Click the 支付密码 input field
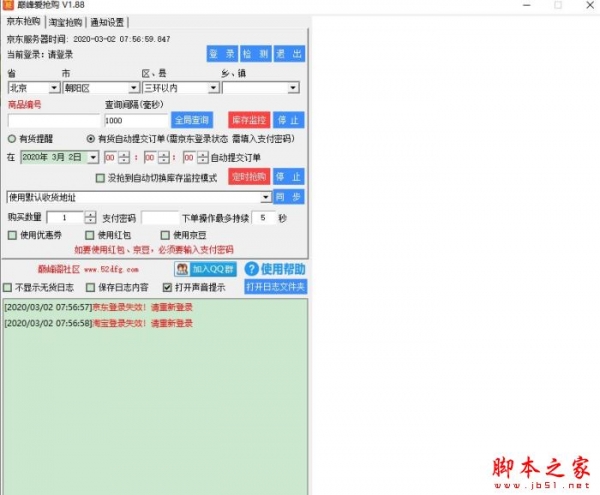This screenshot has width=600, height=495. coord(160,218)
